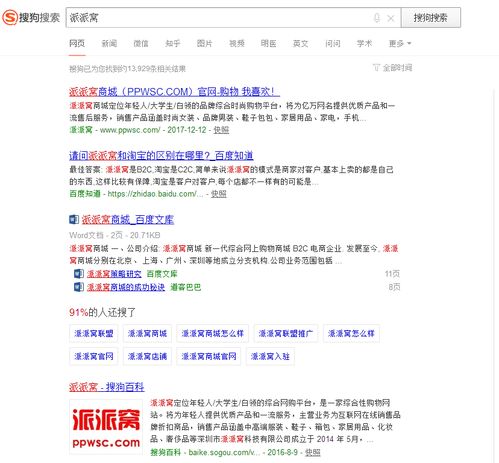This screenshot has height=463, width=499.
Task: Click Word icon beside 派派窝策略研究
Action: (79, 274)
